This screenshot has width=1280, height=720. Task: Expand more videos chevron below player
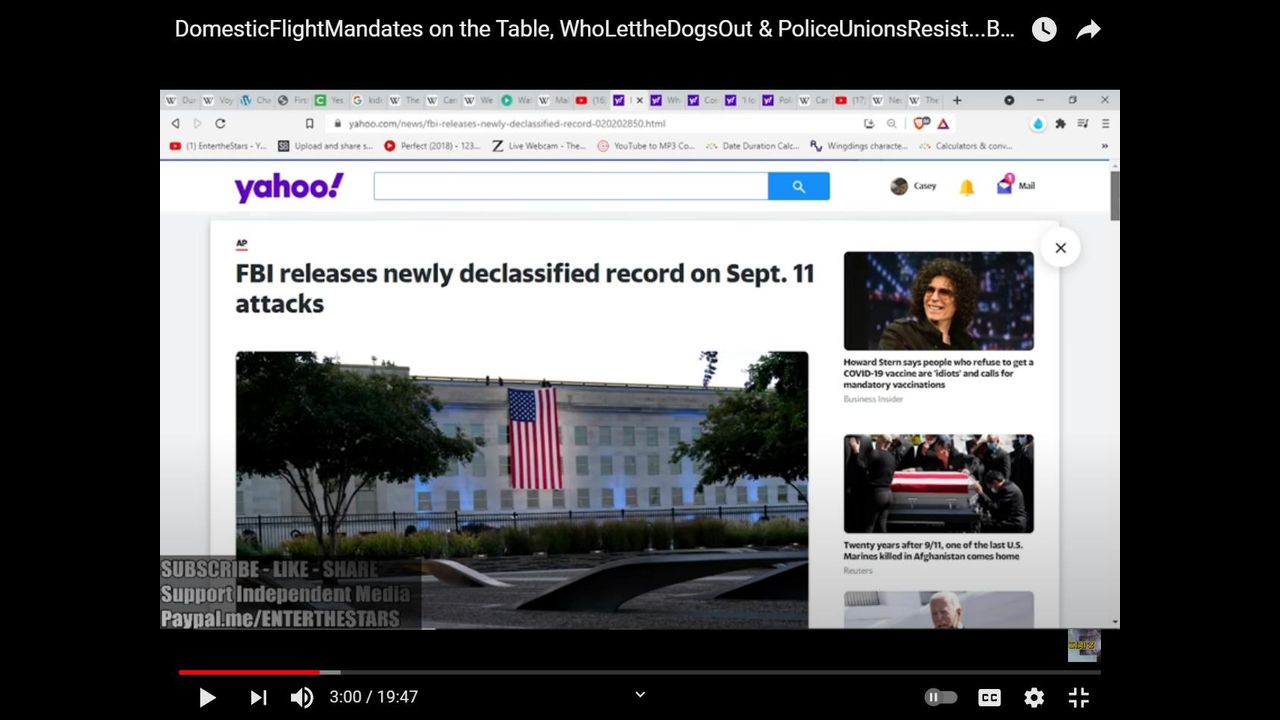click(640, 695)
